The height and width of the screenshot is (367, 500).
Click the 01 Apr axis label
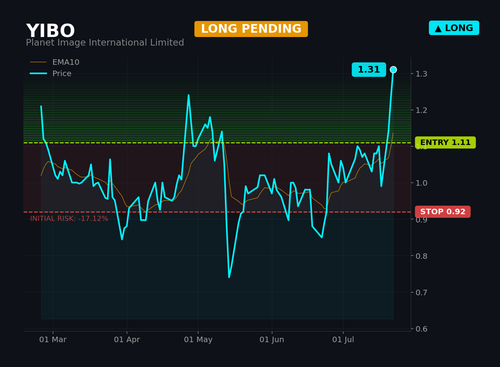coord(127,340)
